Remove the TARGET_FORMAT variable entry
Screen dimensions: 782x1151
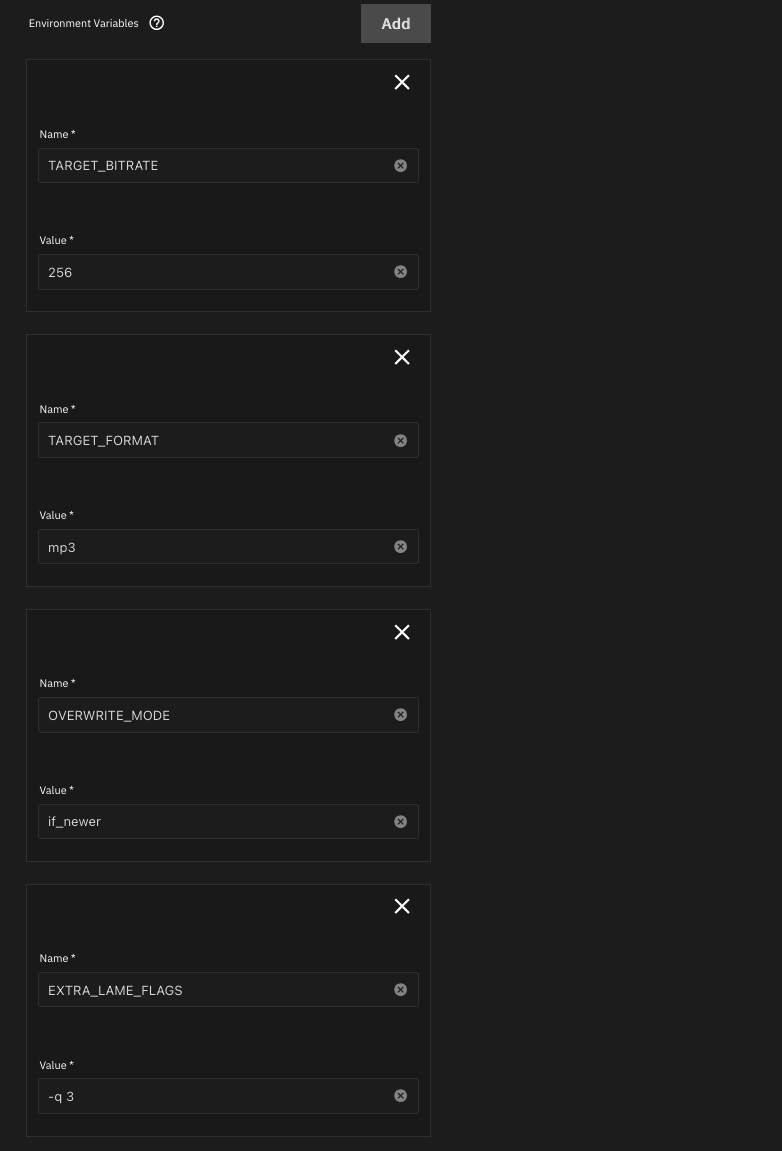(402, 357)
